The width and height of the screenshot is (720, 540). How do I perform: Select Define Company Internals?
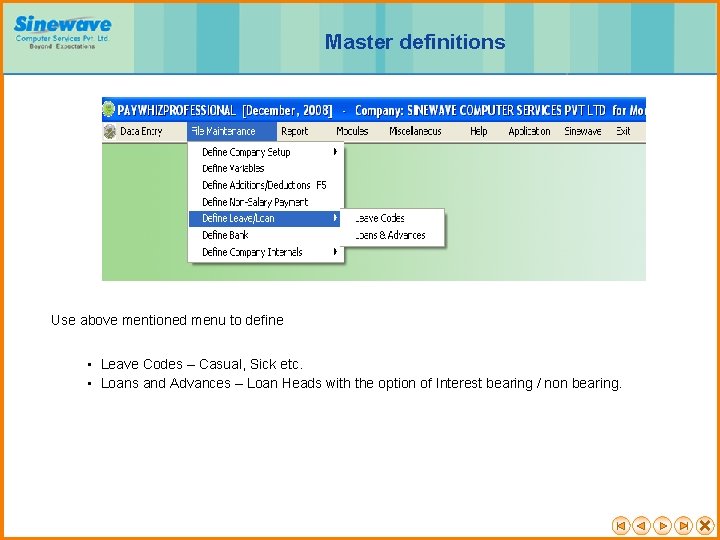266,252
